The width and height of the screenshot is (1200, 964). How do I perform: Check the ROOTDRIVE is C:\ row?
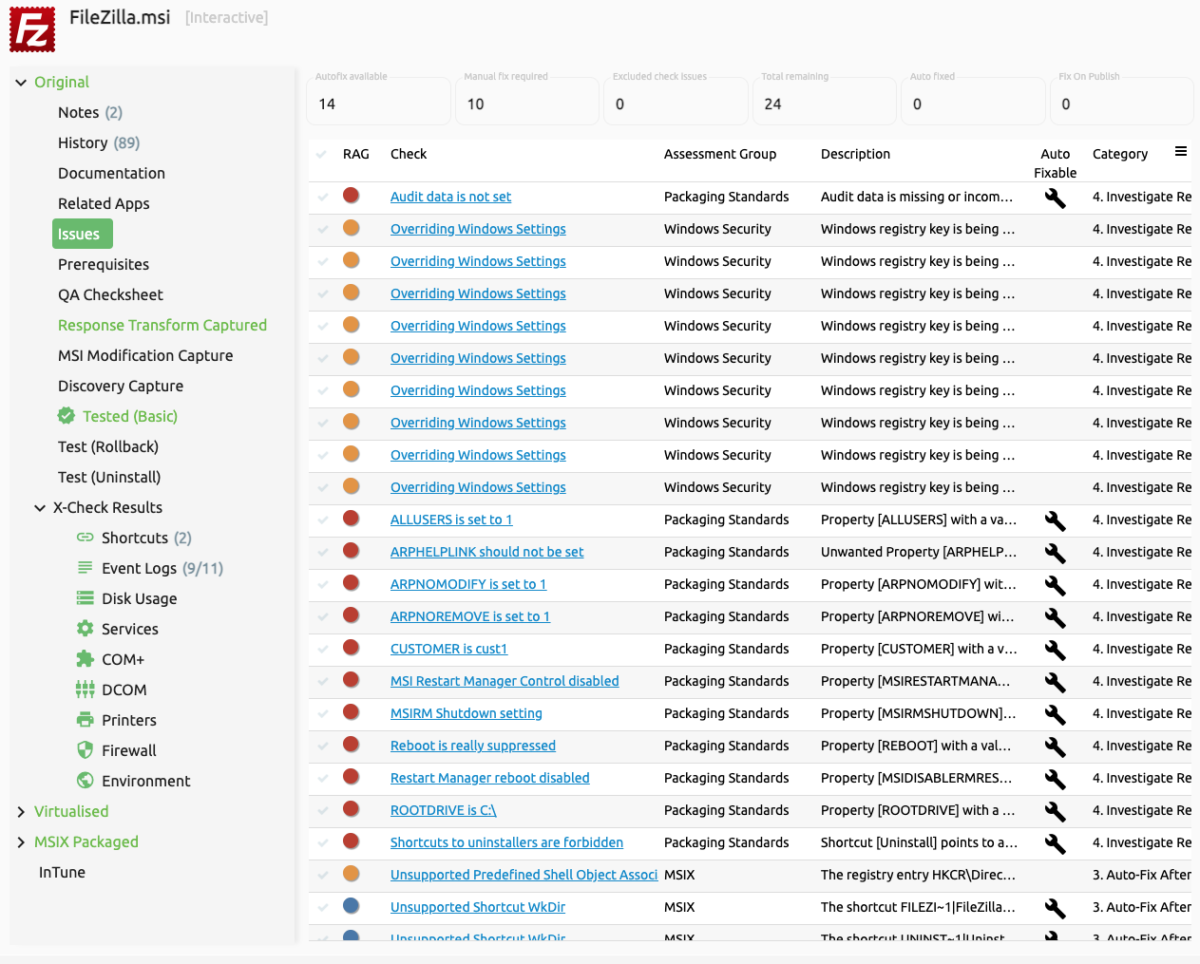click(x=322, y=810)
